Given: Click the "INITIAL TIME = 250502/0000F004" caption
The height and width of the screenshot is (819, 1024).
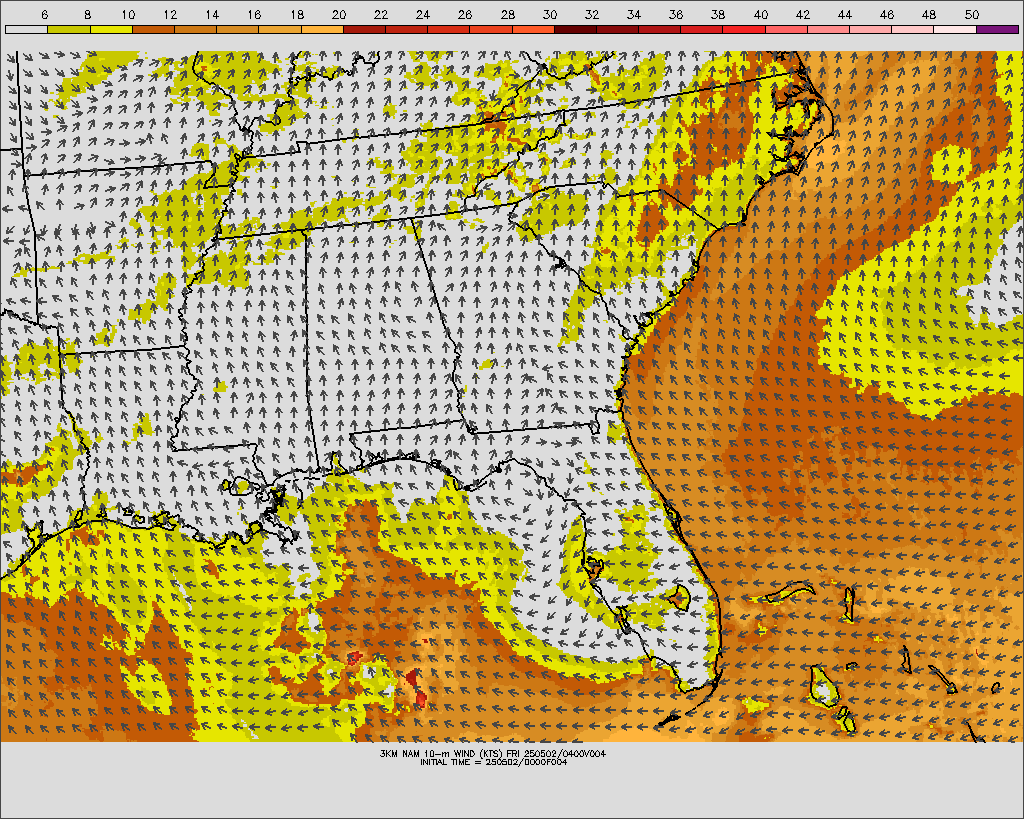Looking at the screenshot, I should coord(493,762).
